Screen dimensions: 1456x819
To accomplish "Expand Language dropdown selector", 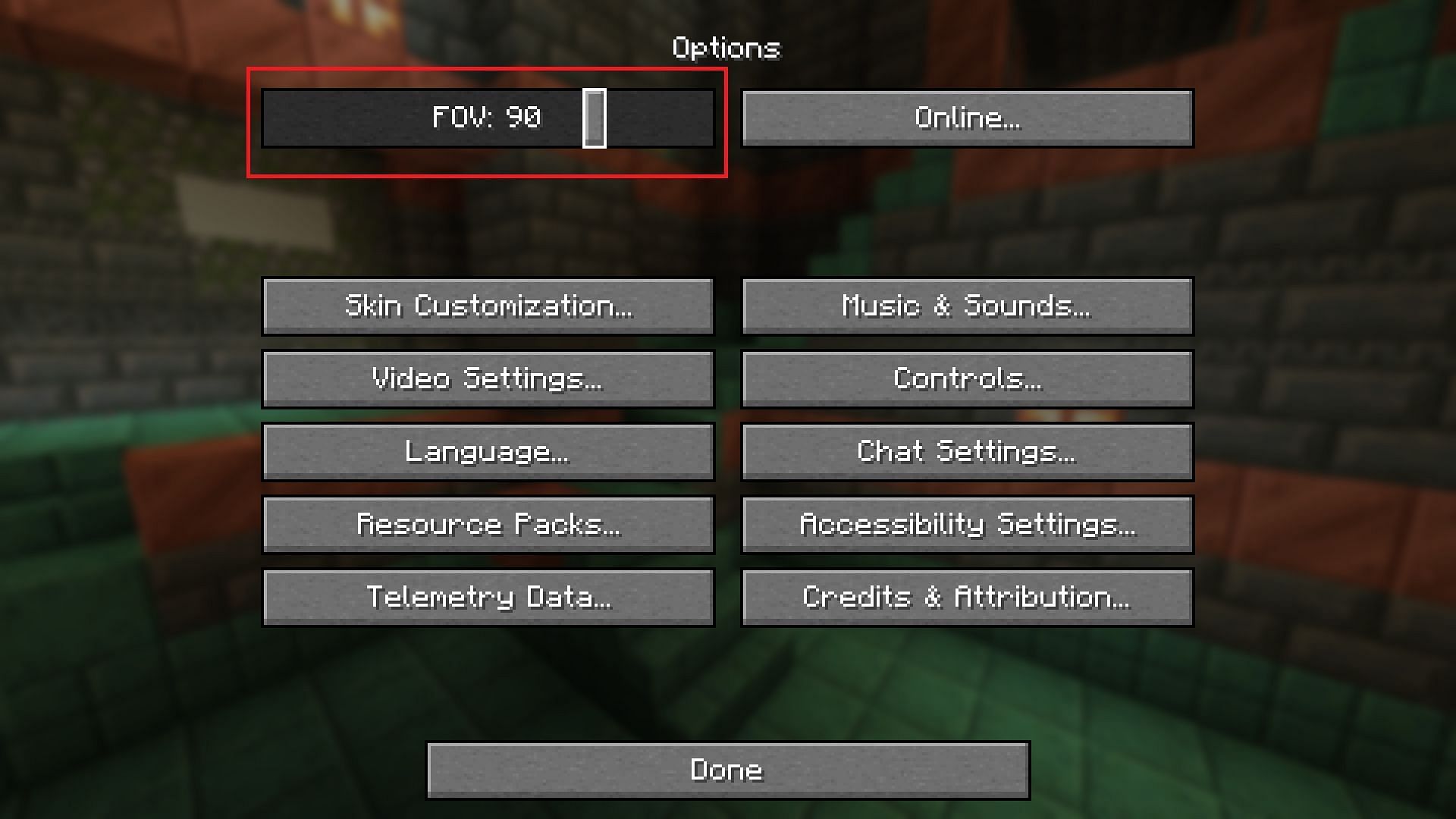I will coord(486,450).
